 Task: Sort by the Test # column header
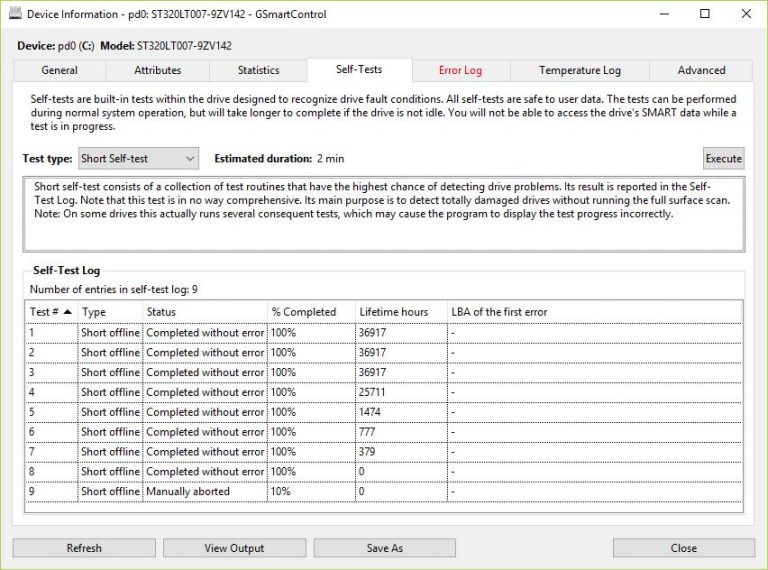click(51, 312)
